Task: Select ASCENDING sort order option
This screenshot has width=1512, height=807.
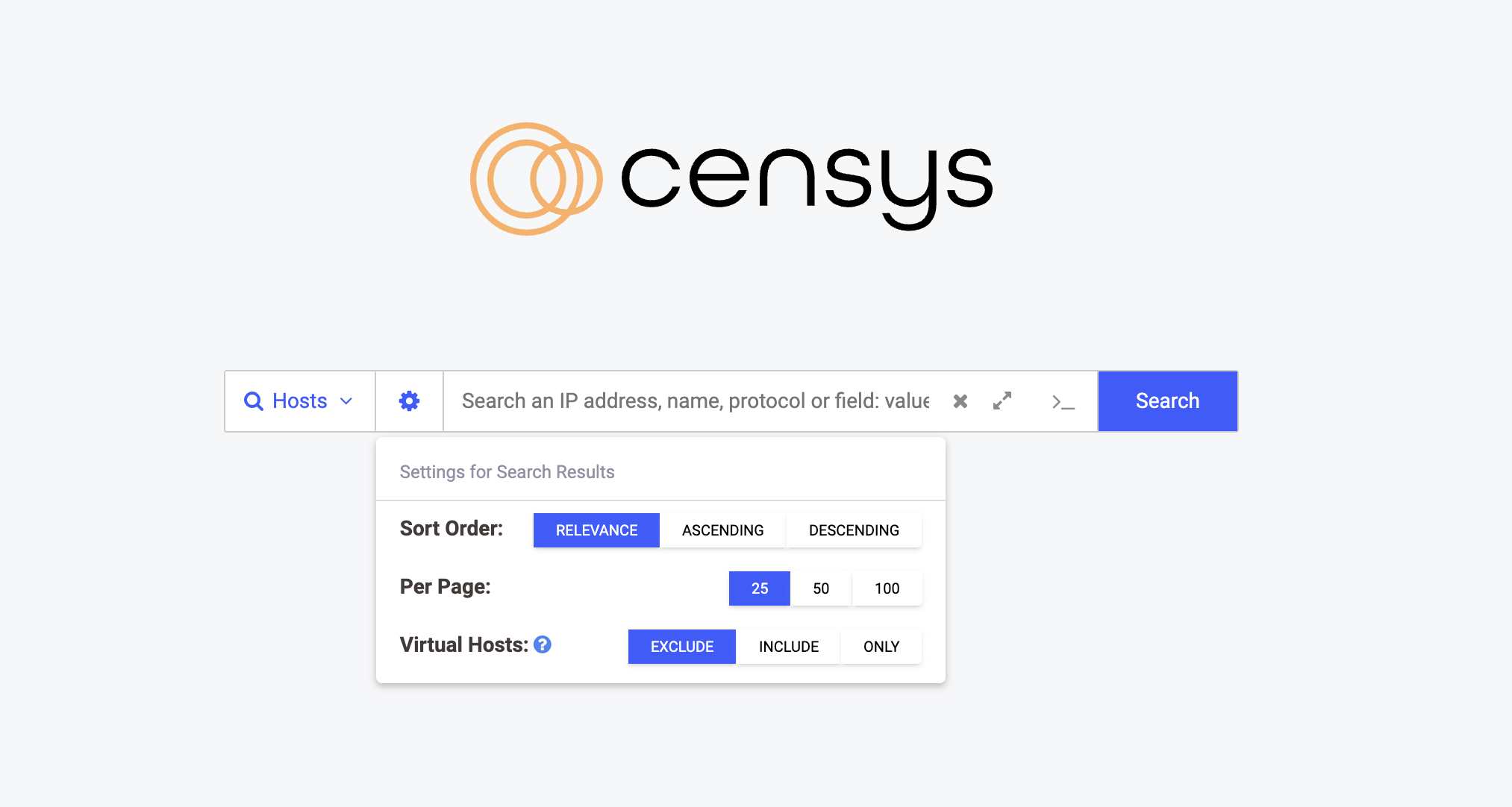Action: [723, 530]
